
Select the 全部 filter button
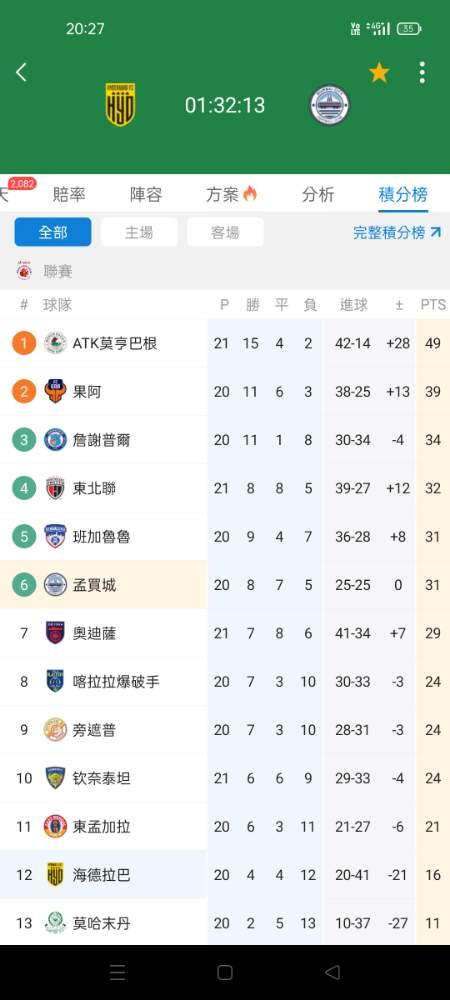[53, 232]
